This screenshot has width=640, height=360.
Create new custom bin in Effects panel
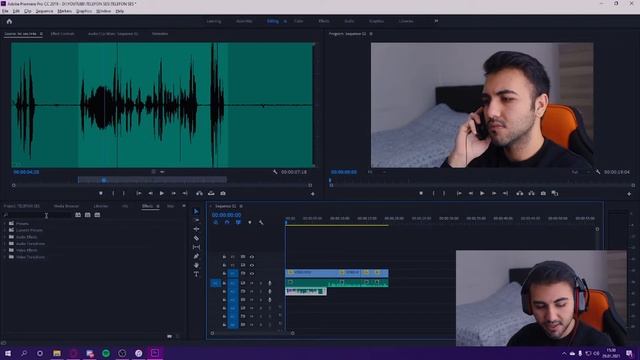[169, 336]
